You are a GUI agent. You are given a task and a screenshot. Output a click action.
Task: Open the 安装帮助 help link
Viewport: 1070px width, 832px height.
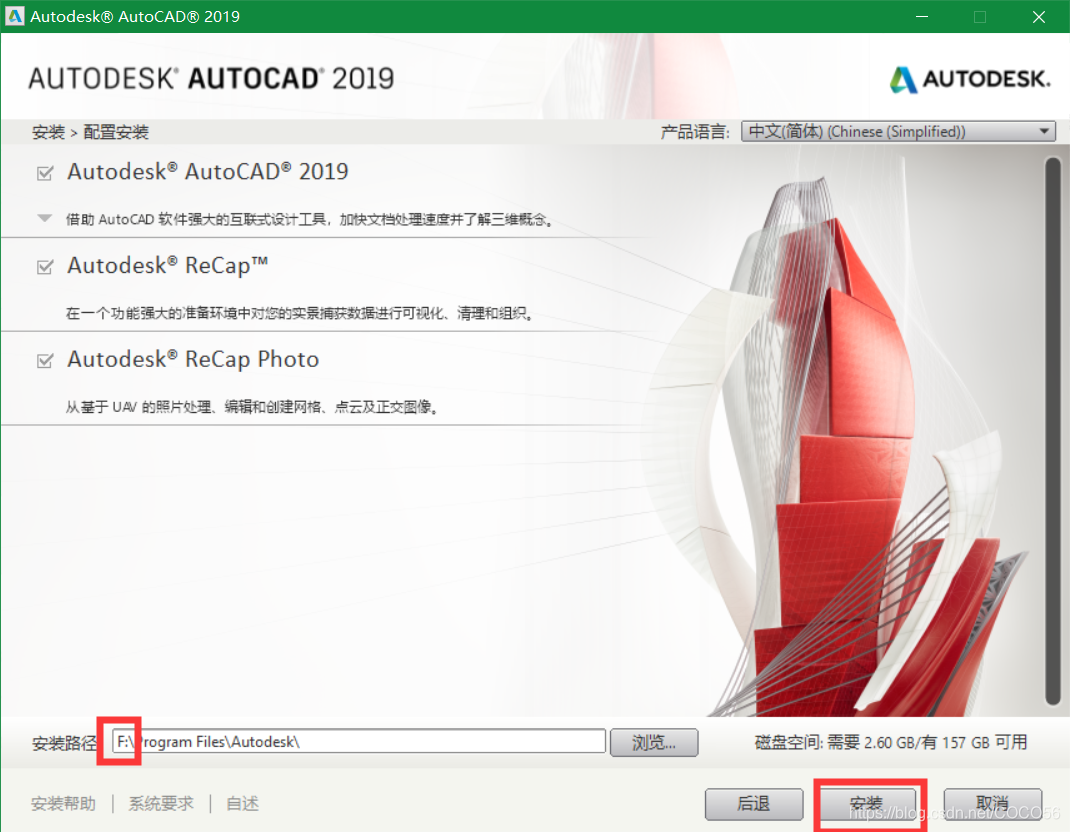click(64, 804)
